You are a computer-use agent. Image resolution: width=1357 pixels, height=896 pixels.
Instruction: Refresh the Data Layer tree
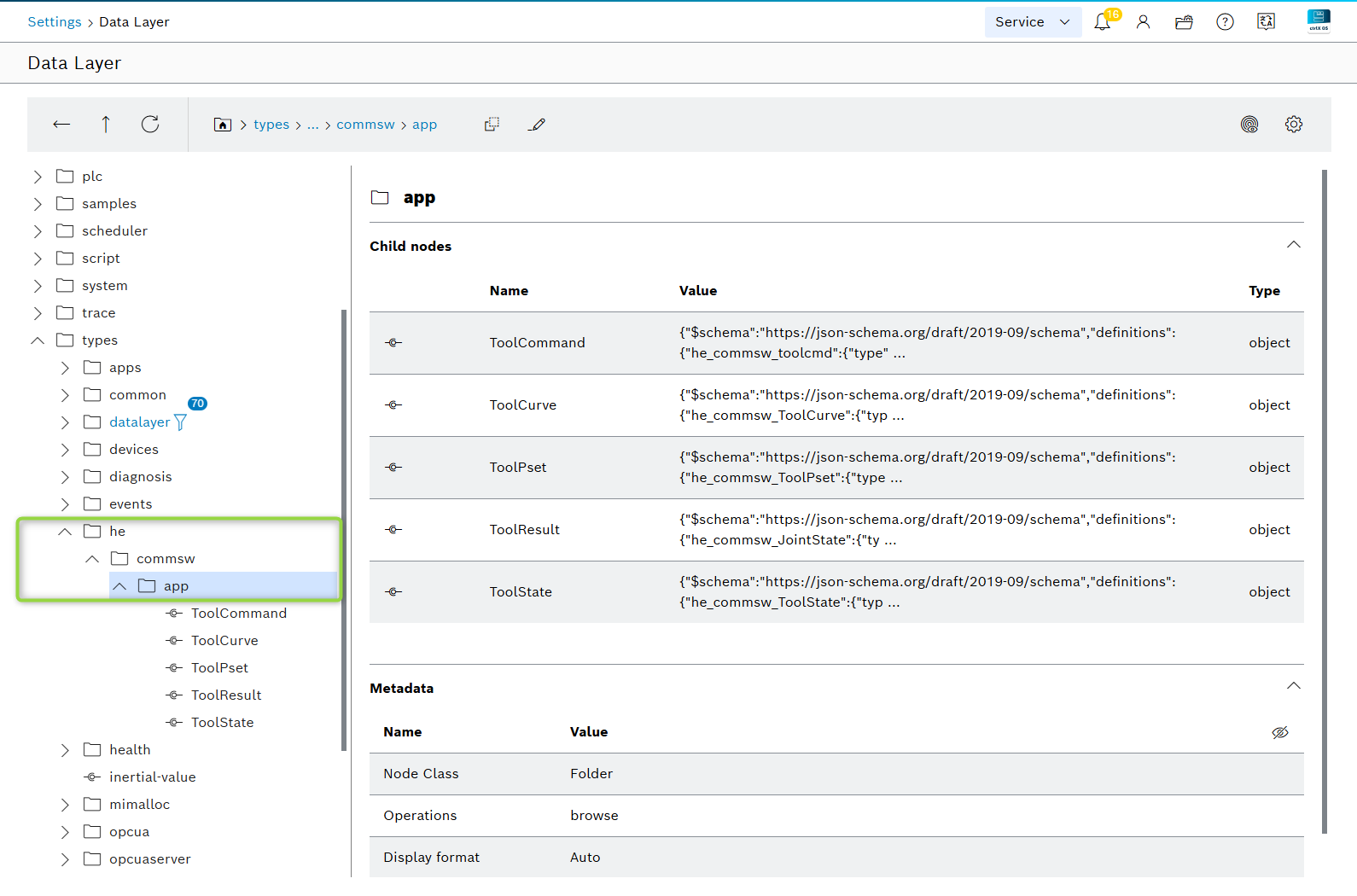point(150,125)
